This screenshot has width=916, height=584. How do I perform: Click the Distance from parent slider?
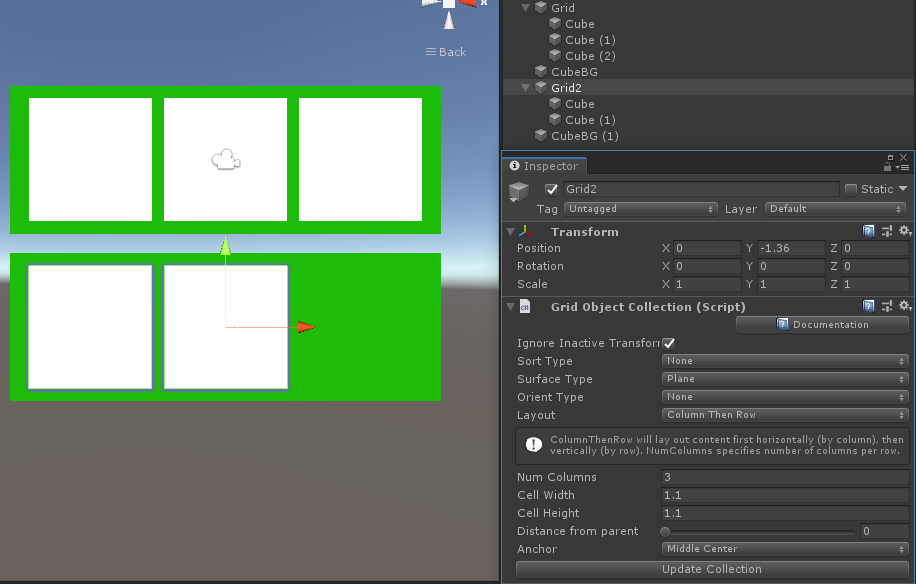click(x=759, y=531)
